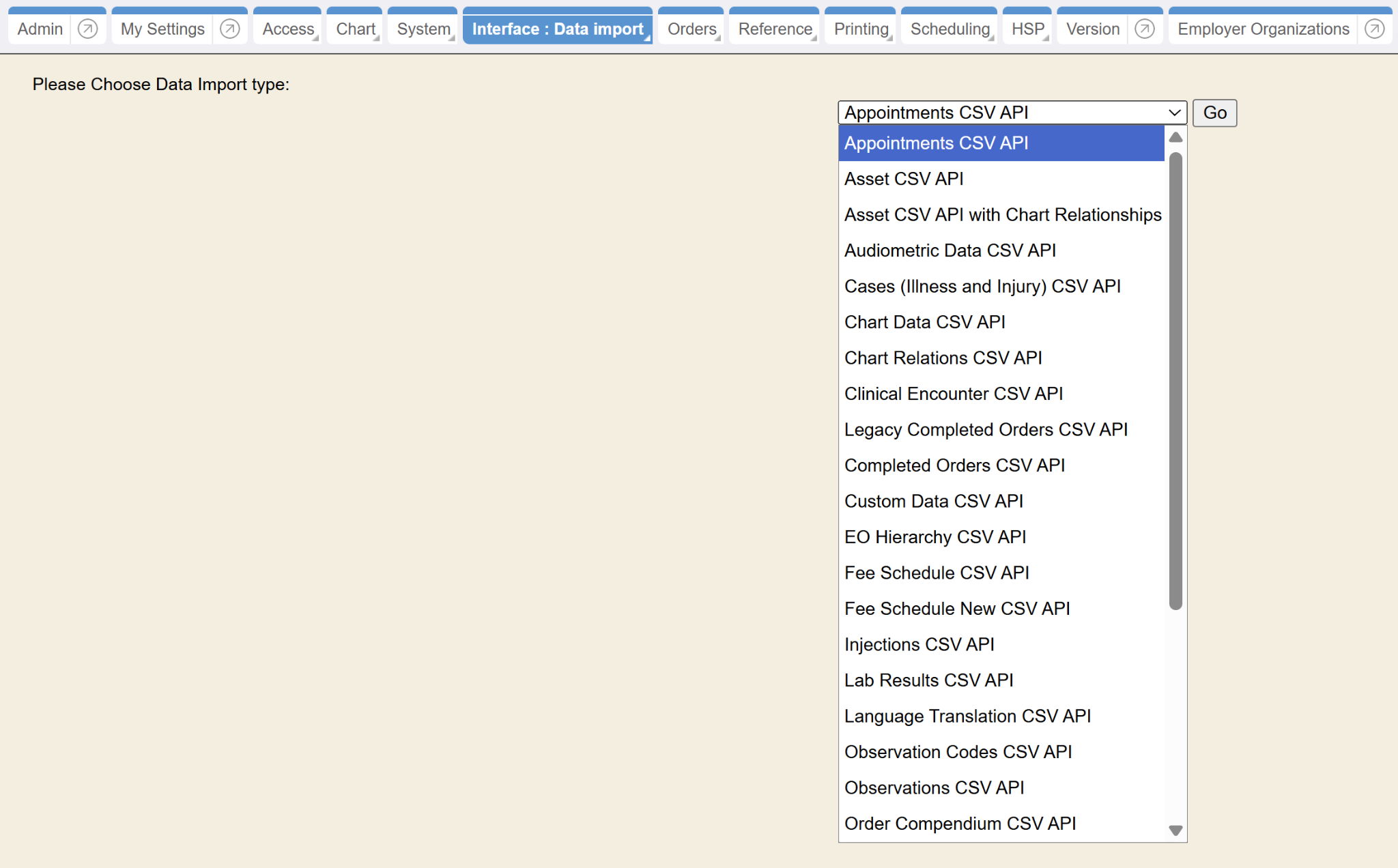Open the Reference tab menu
Image resolution: width=1398 pixels, height=868 pixels.
pos(775,29)
